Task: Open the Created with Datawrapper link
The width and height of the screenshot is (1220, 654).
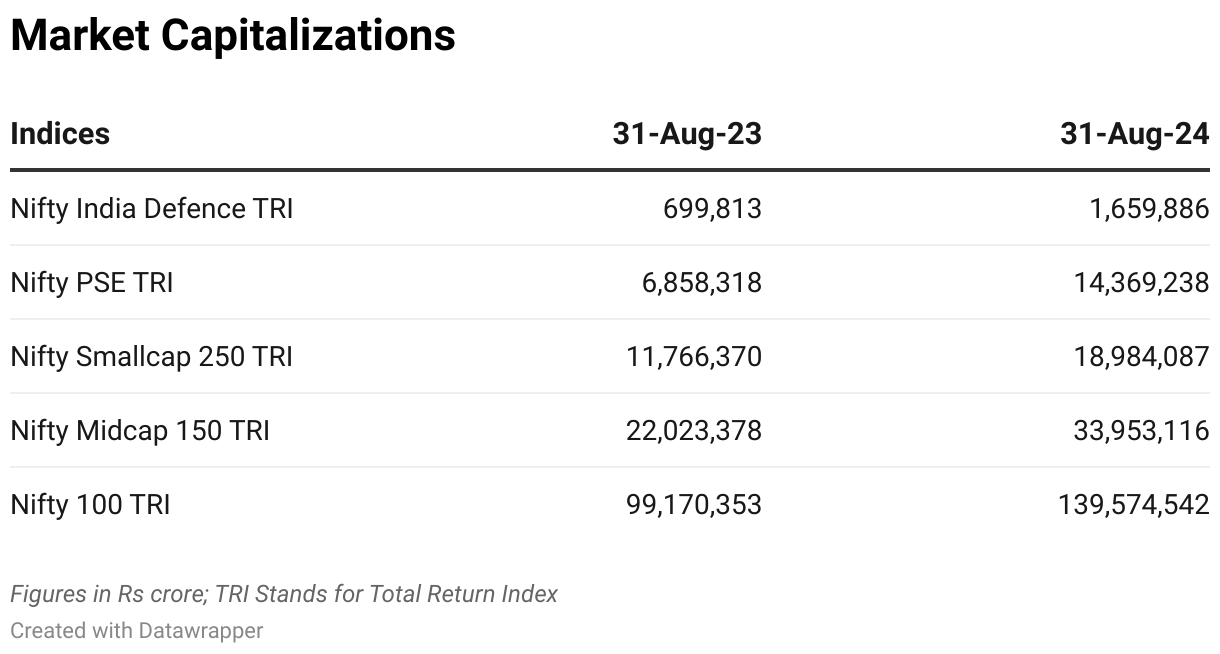Action: [x=137, y=631]
